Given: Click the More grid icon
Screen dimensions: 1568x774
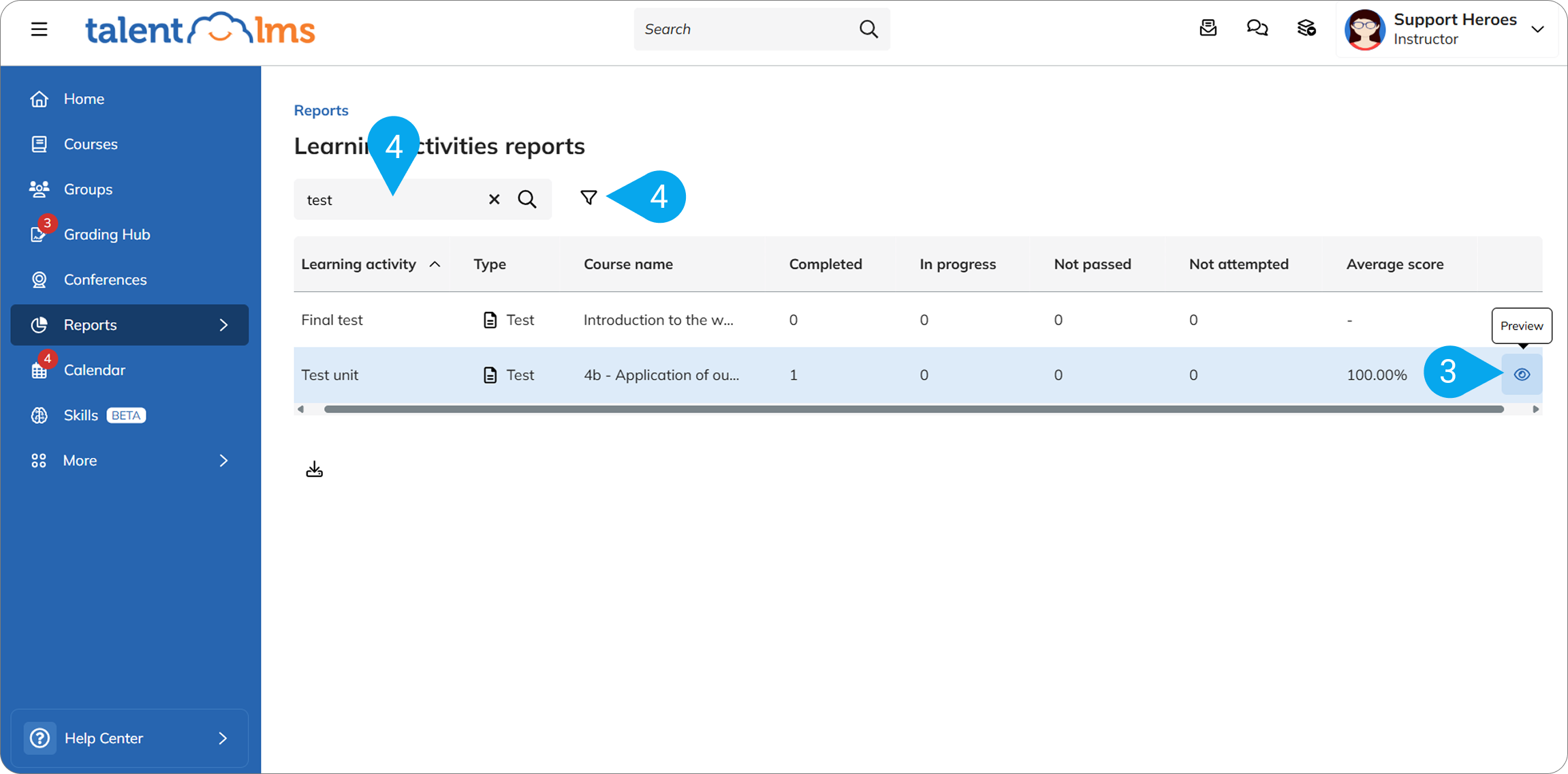Looking at the screenshot, I should [39, 461].
